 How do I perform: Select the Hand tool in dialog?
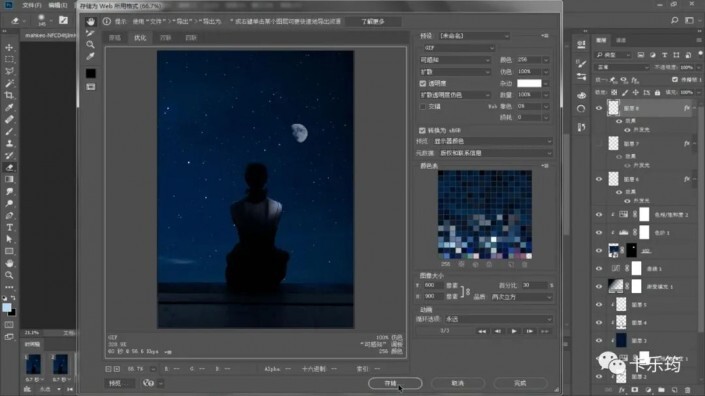(91, 22)
